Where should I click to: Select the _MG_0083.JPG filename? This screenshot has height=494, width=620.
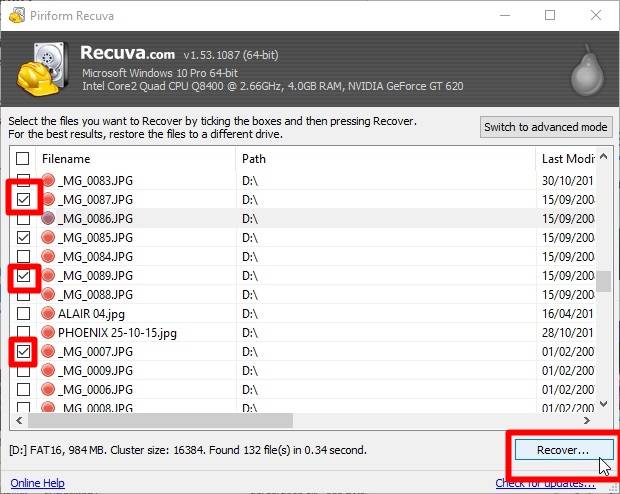tap(95, 181)
